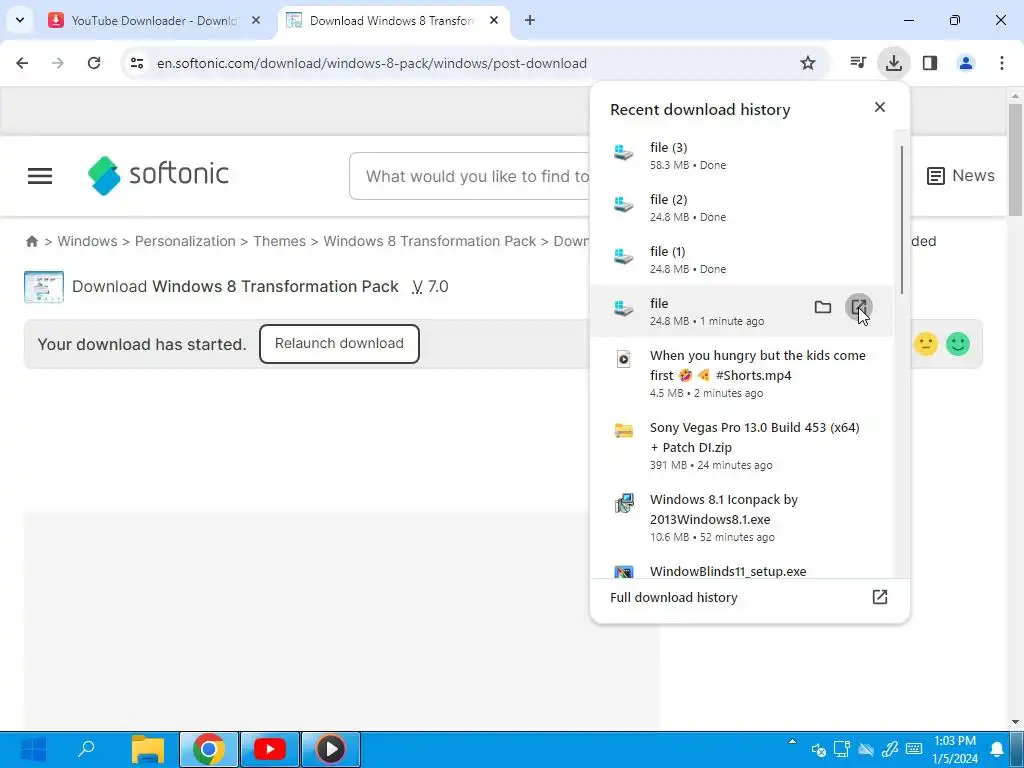Image resolution: width=1024 pixels, height=768 pixels.
Task: Open the Windows breadcrumb link
Action: click(x=88, y=241)
